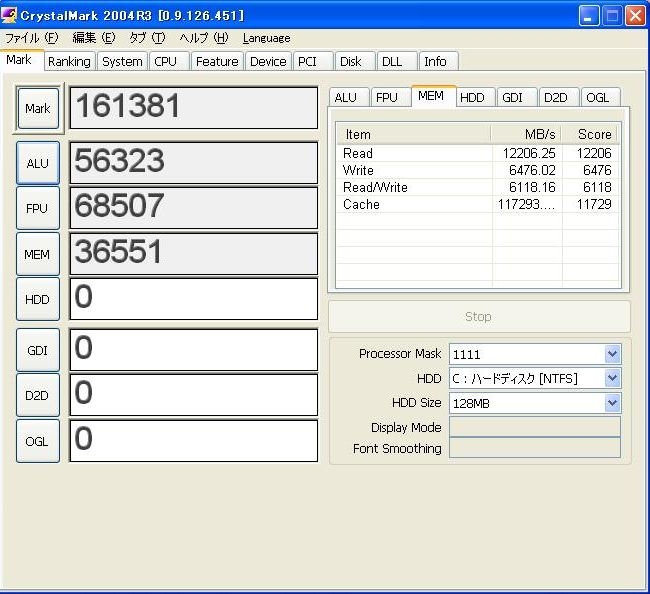Switch to the System tab

[122, 61]
